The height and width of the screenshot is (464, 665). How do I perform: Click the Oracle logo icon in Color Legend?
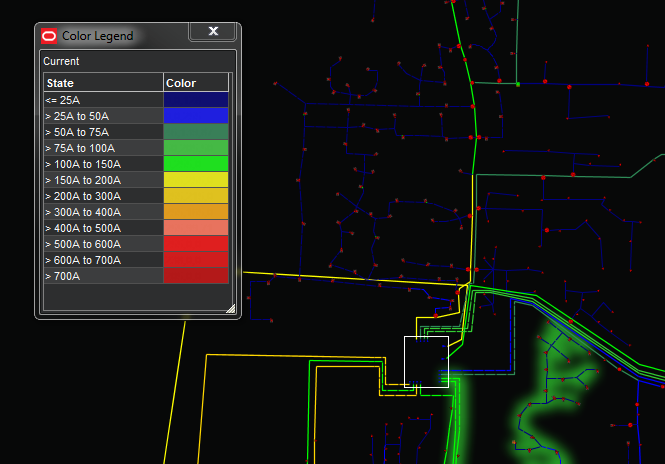[49, 36]
